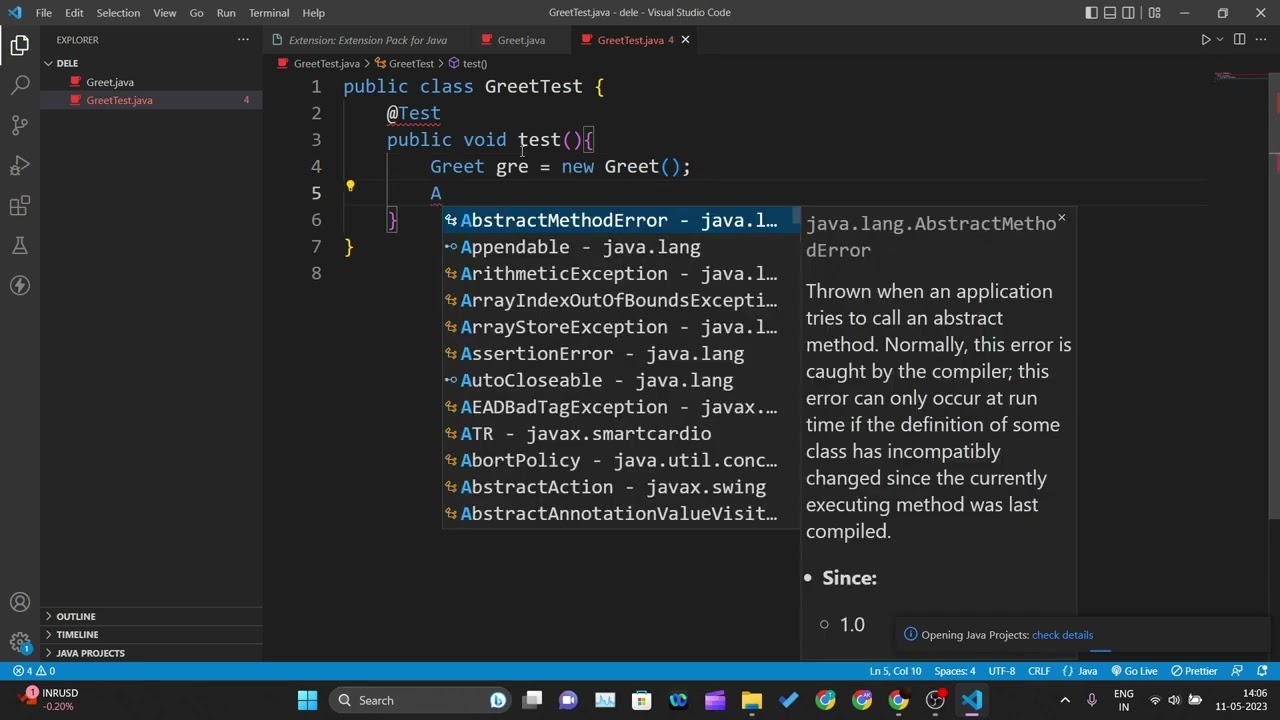Switch to the Extension Pack for Java tab
The image size is (1280, 720).
(x=366, y=40)
